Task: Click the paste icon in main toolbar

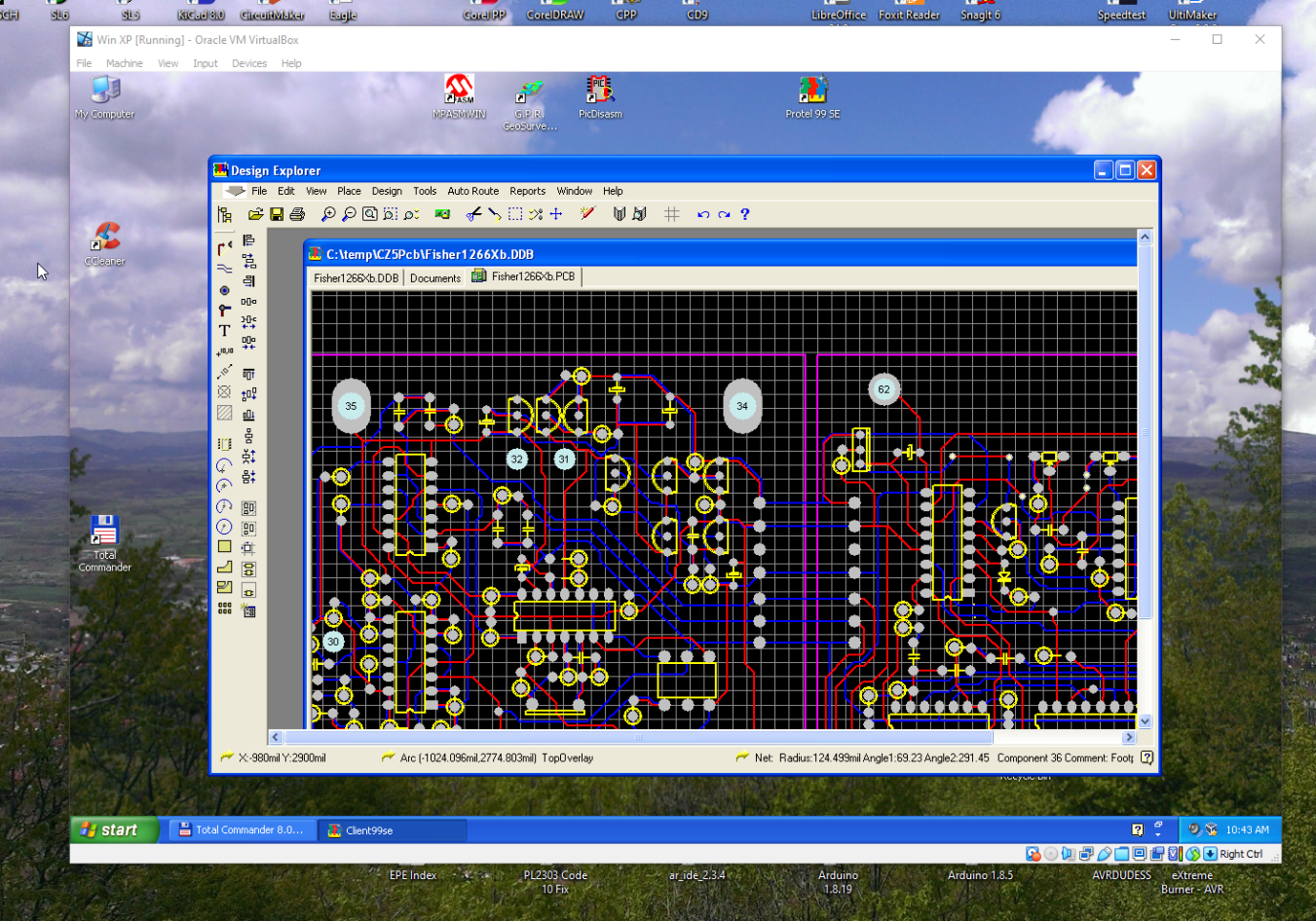Action: (x=494, y=214)
